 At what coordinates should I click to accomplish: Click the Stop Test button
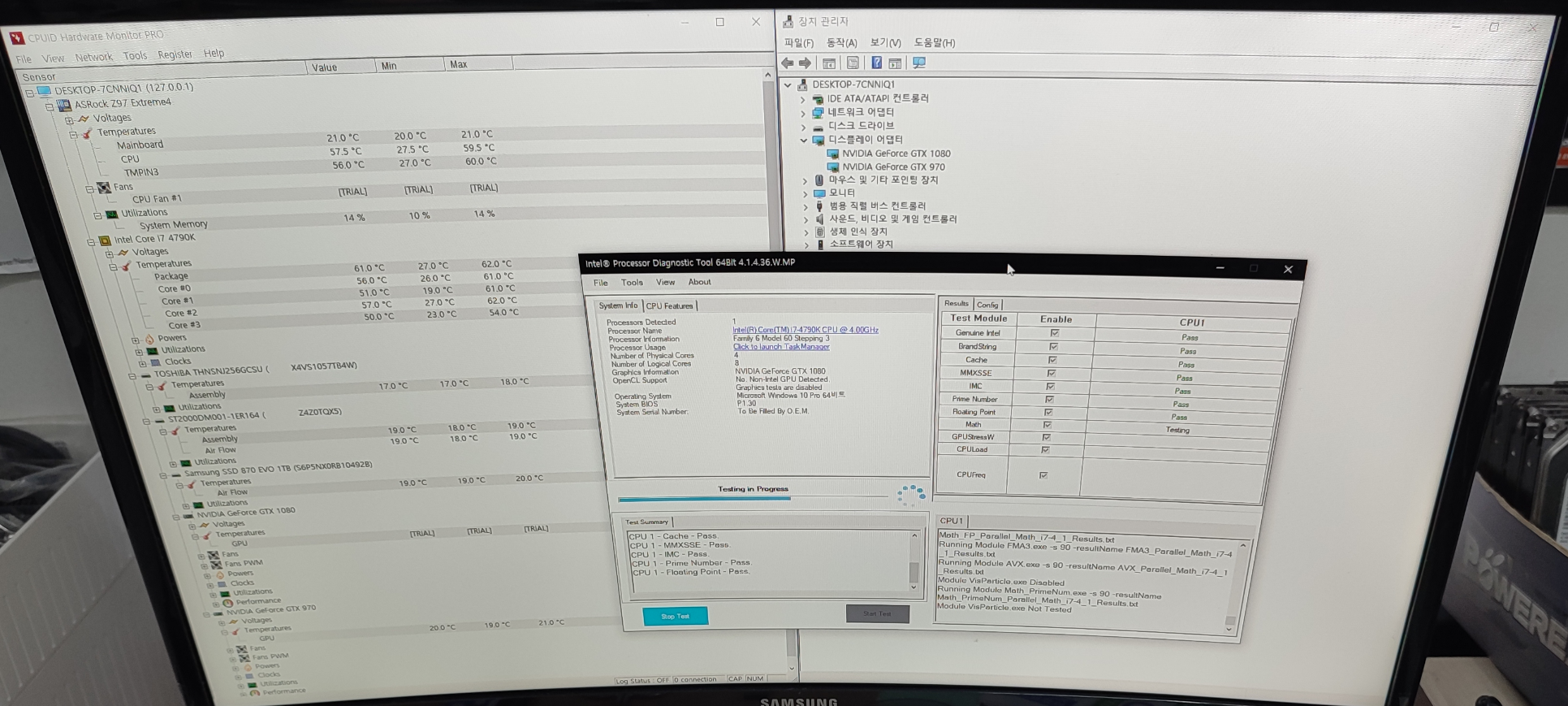(x=676, y=617)
